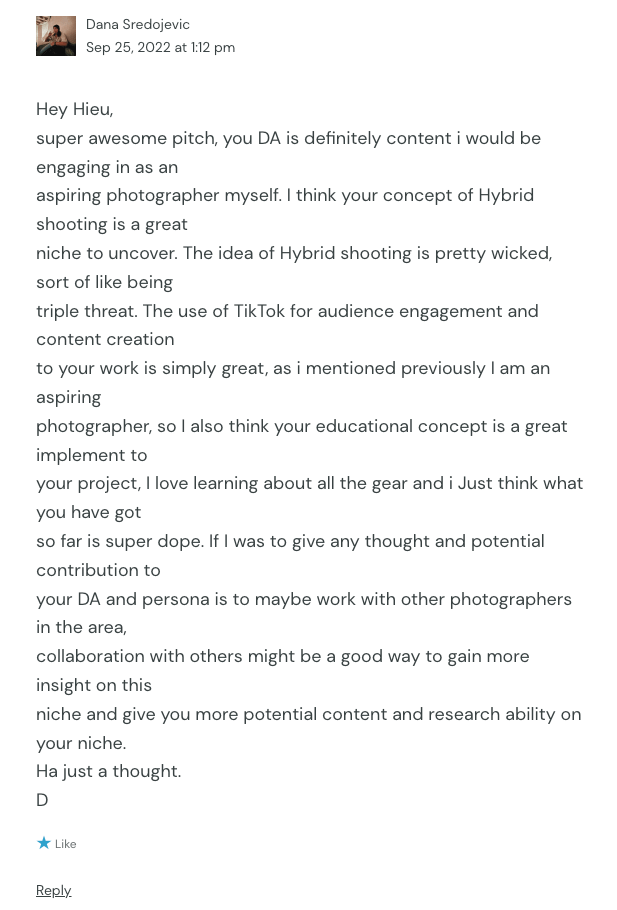Click the line starting "niche to uncover"
The image size is (617, 910).
tap(294, 253)
